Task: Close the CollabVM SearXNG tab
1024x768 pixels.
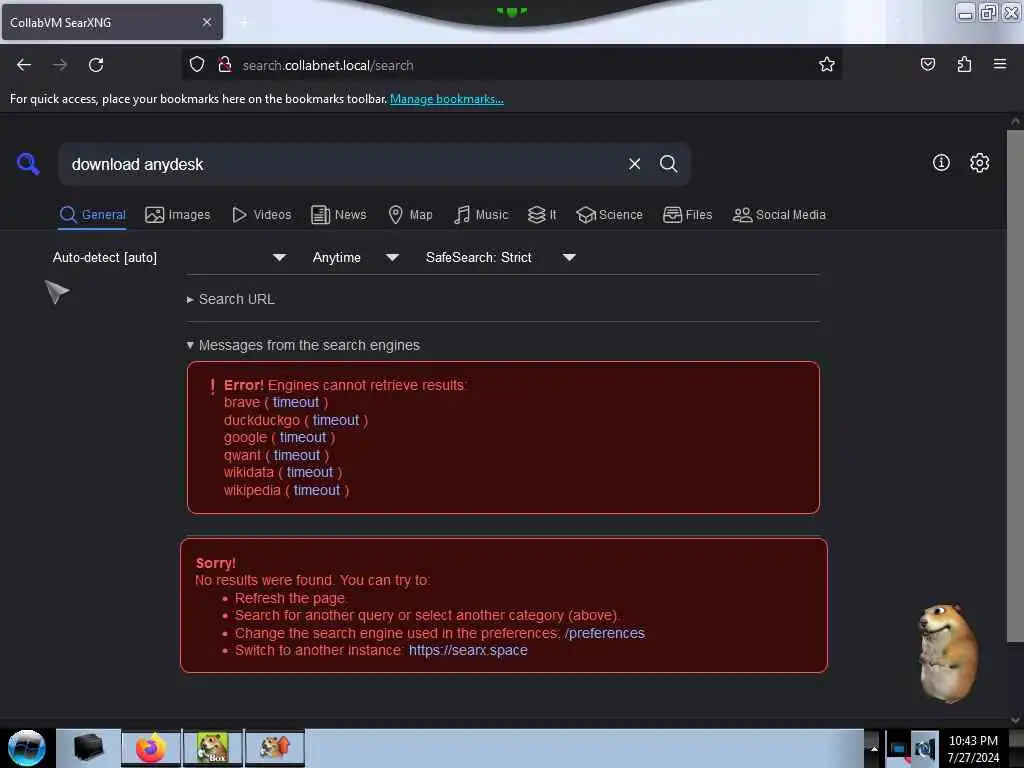Action: [x=207, y=22]
